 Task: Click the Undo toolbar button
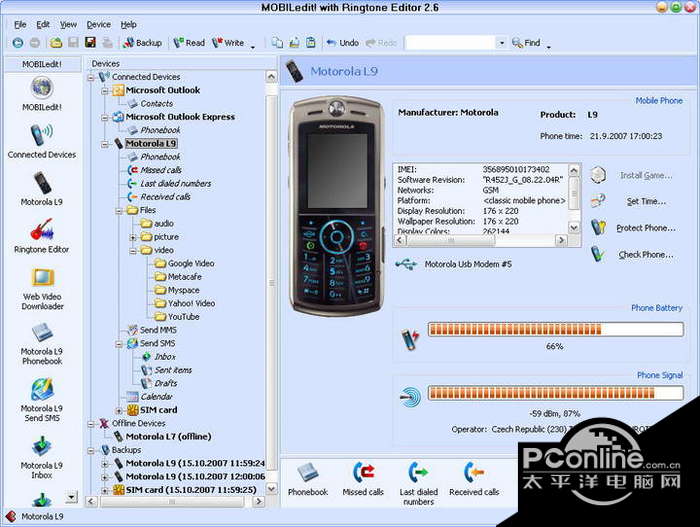coord(342,43)
